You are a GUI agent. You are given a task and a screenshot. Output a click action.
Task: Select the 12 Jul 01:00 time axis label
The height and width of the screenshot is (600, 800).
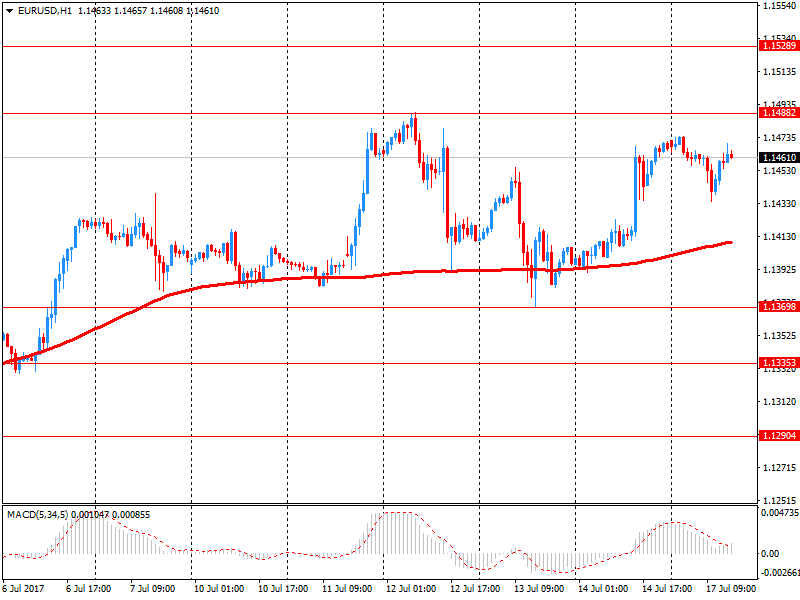pyautogui.click(x=411, y=589)
